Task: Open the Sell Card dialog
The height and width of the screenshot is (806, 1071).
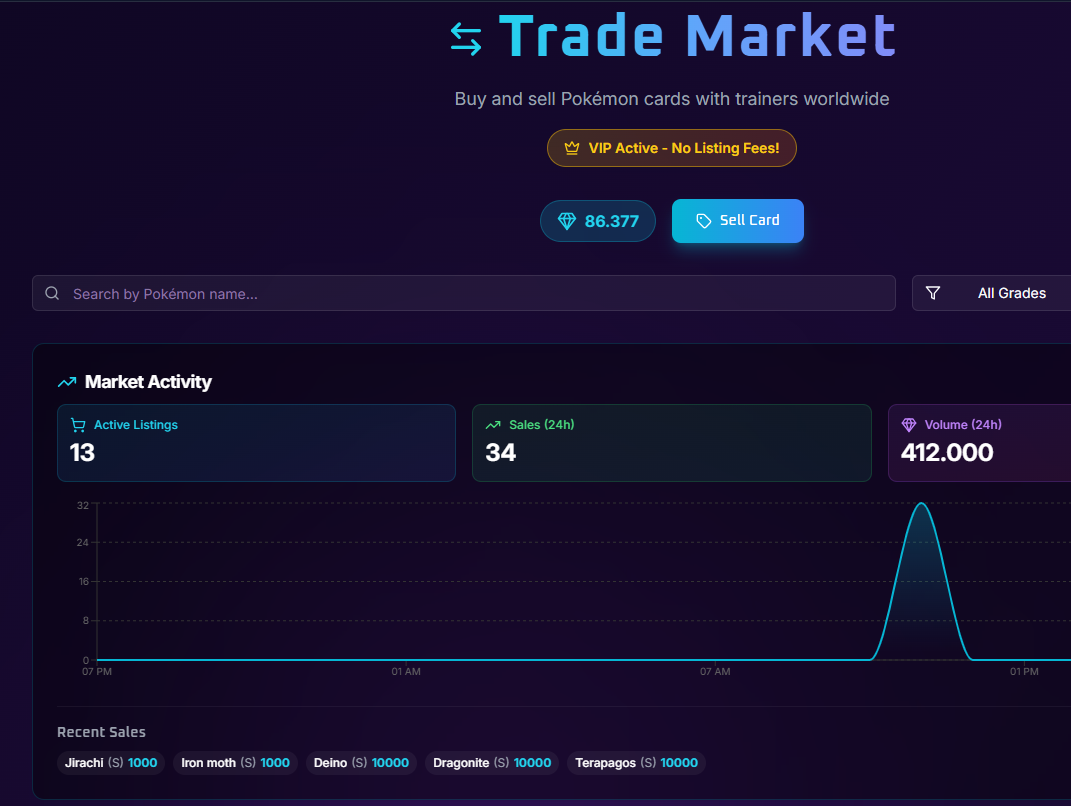Action: (738, 221)
